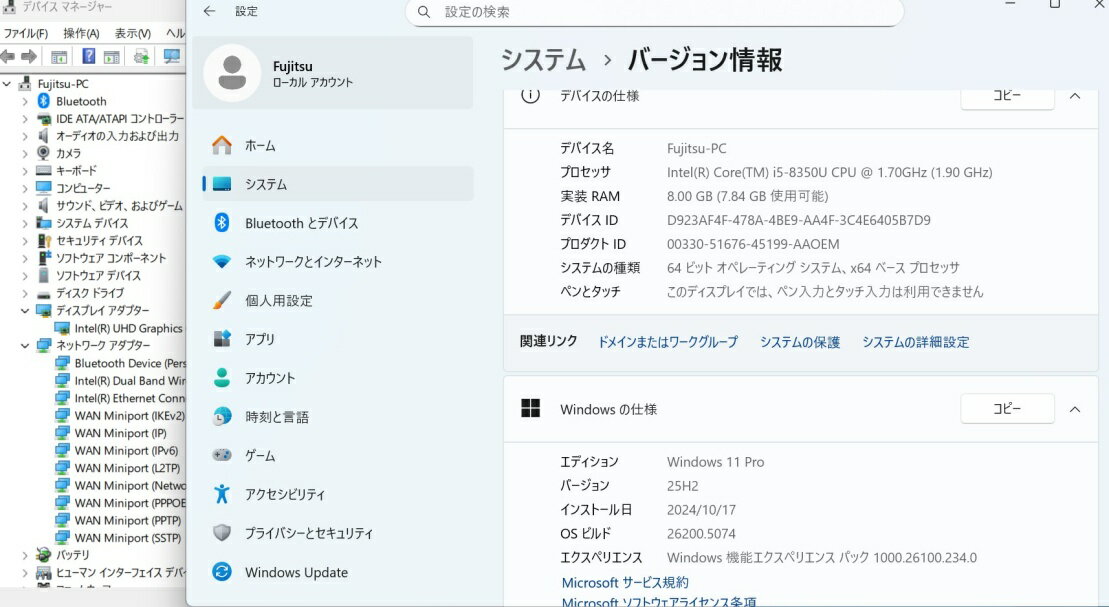Click the camera (カメラ) device icon
The image size is (1109, 607).
(44, 153)
